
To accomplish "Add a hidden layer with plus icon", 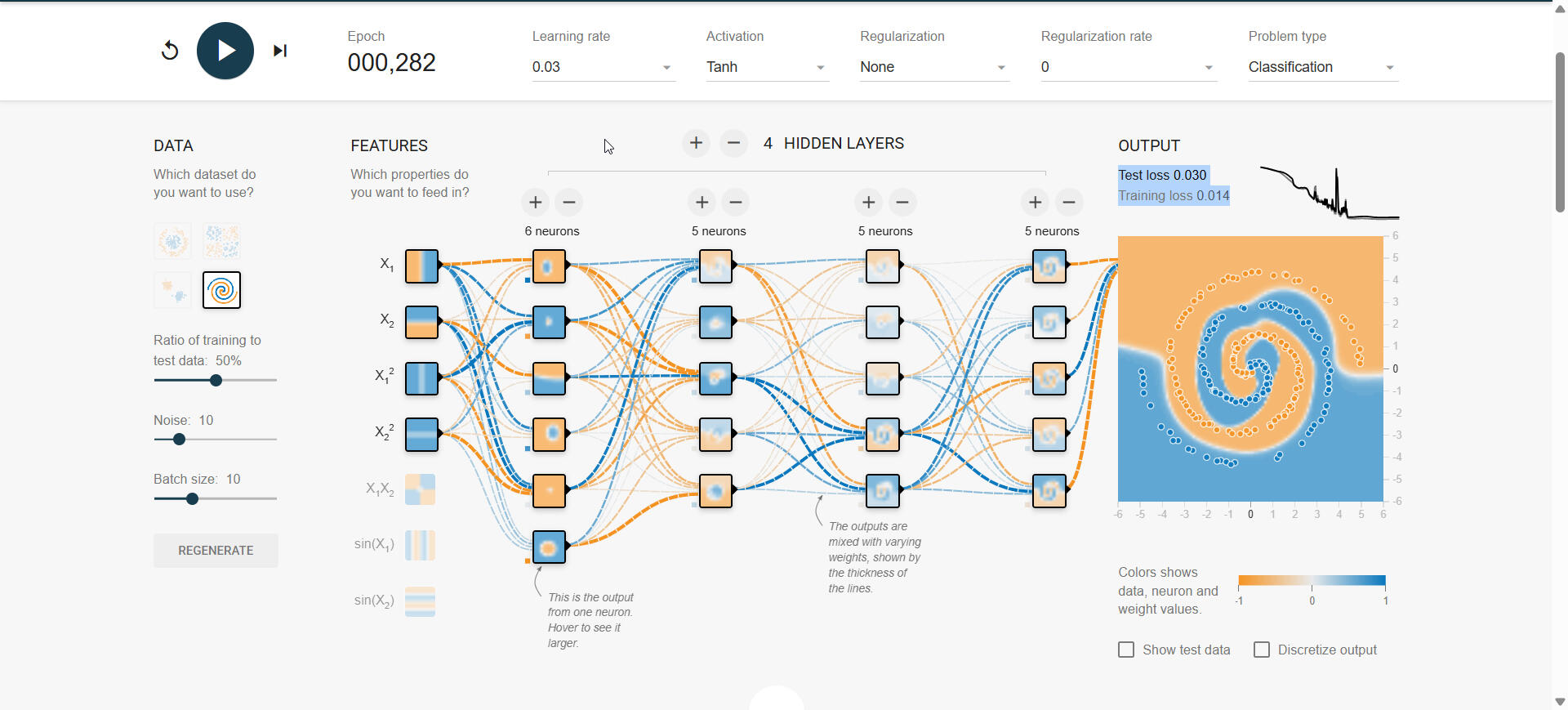I will 696,143.
